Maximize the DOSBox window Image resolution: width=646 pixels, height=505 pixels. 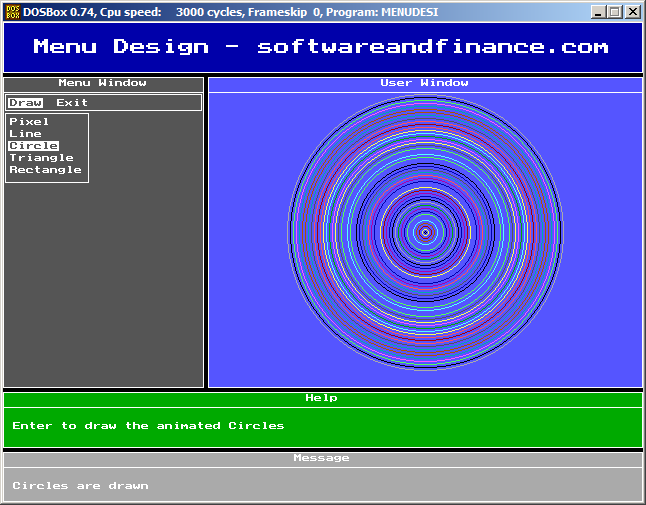(614, 12)
